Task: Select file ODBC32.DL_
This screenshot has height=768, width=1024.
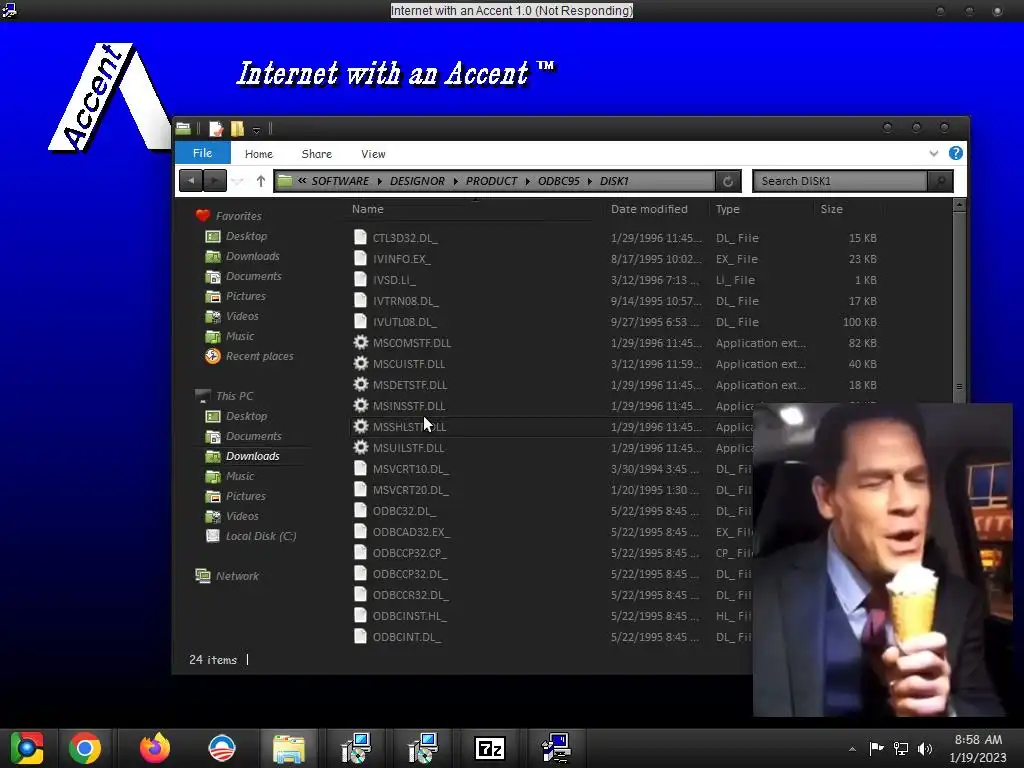Action: tap(404, 511)
